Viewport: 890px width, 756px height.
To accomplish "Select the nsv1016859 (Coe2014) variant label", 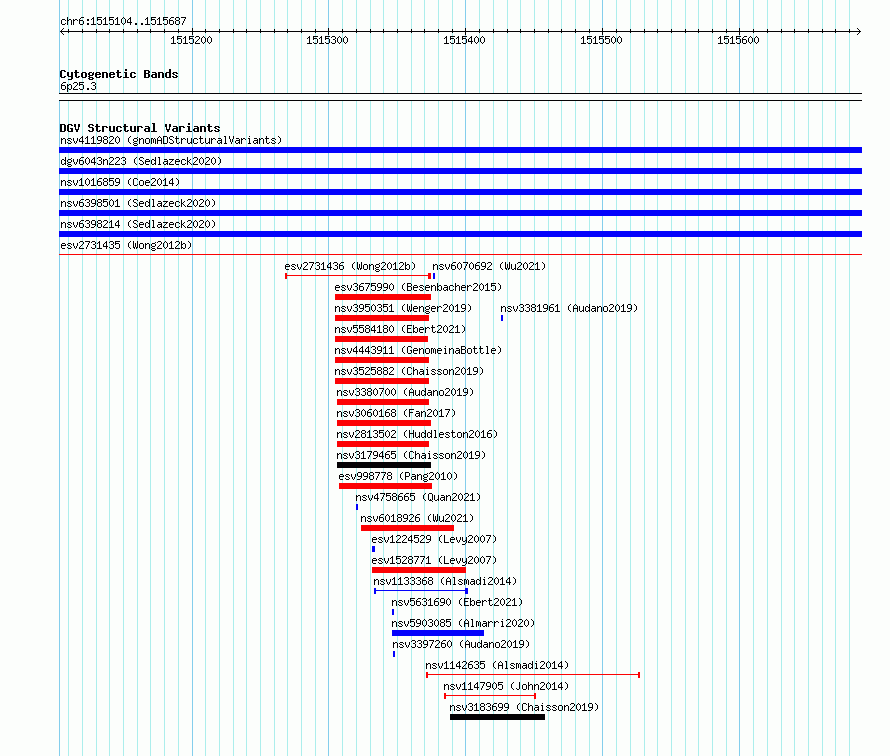I will pyautogui.click(x=120, y=182).
